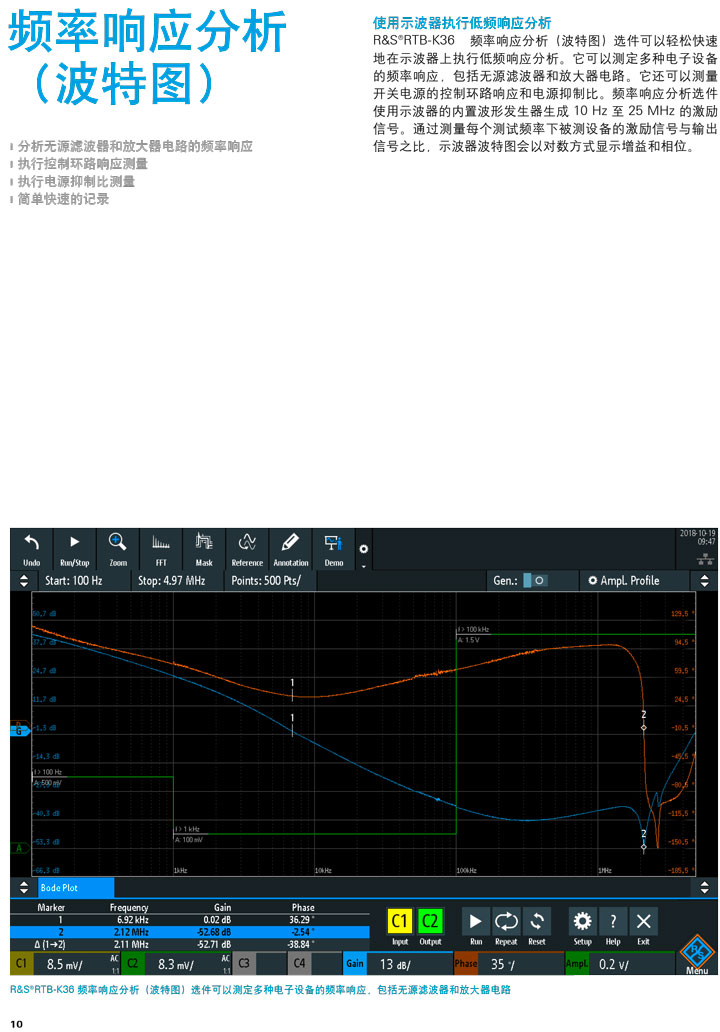Open the R&S Menu logo button
This screenshot has width=720, height=1032.
point(697,954)
